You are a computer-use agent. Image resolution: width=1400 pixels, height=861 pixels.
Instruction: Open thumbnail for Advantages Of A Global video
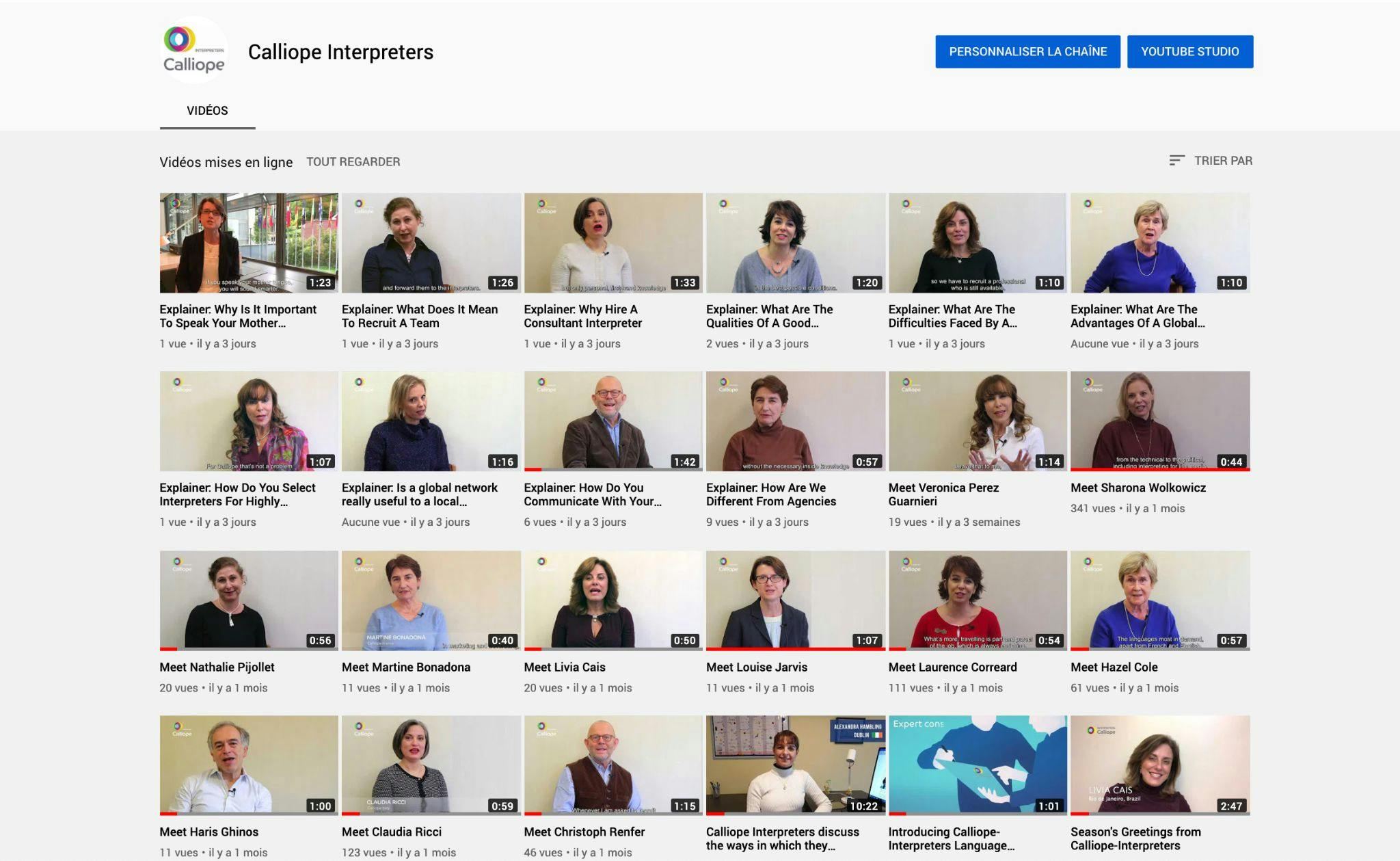pos(1160,243)
